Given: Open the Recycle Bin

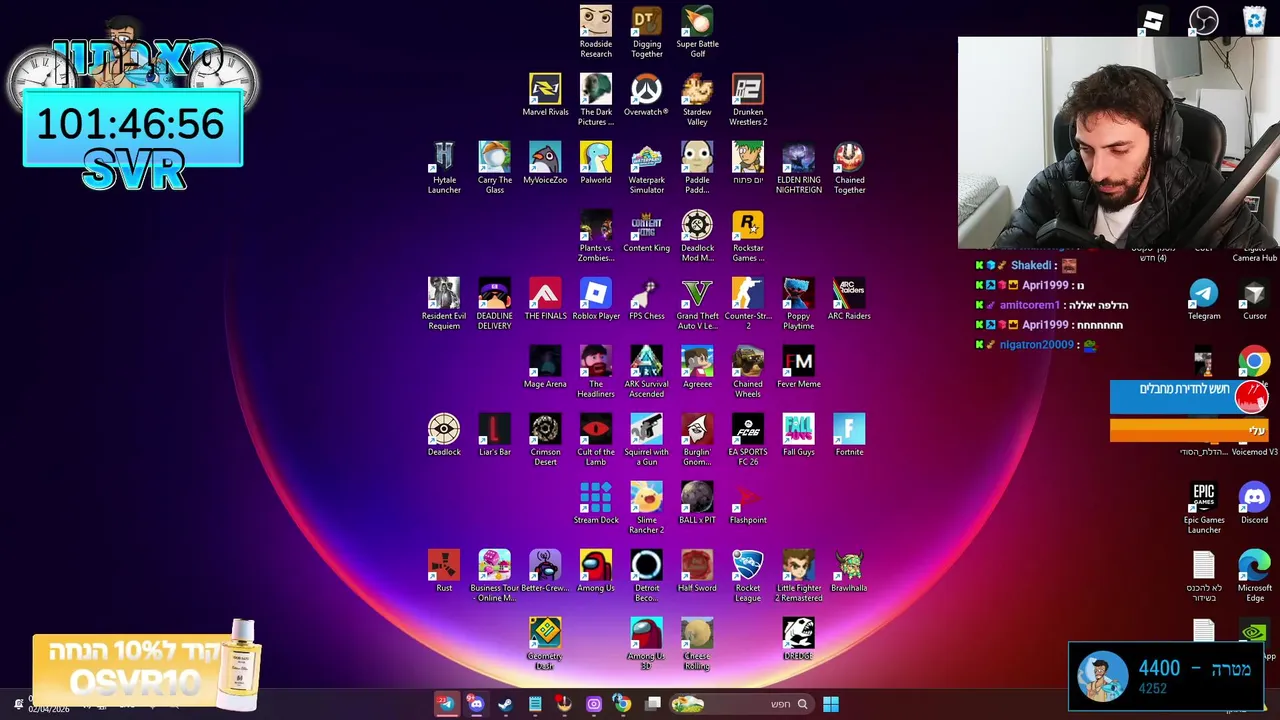Looking at the screenshot, I should tap(1254, 20).
